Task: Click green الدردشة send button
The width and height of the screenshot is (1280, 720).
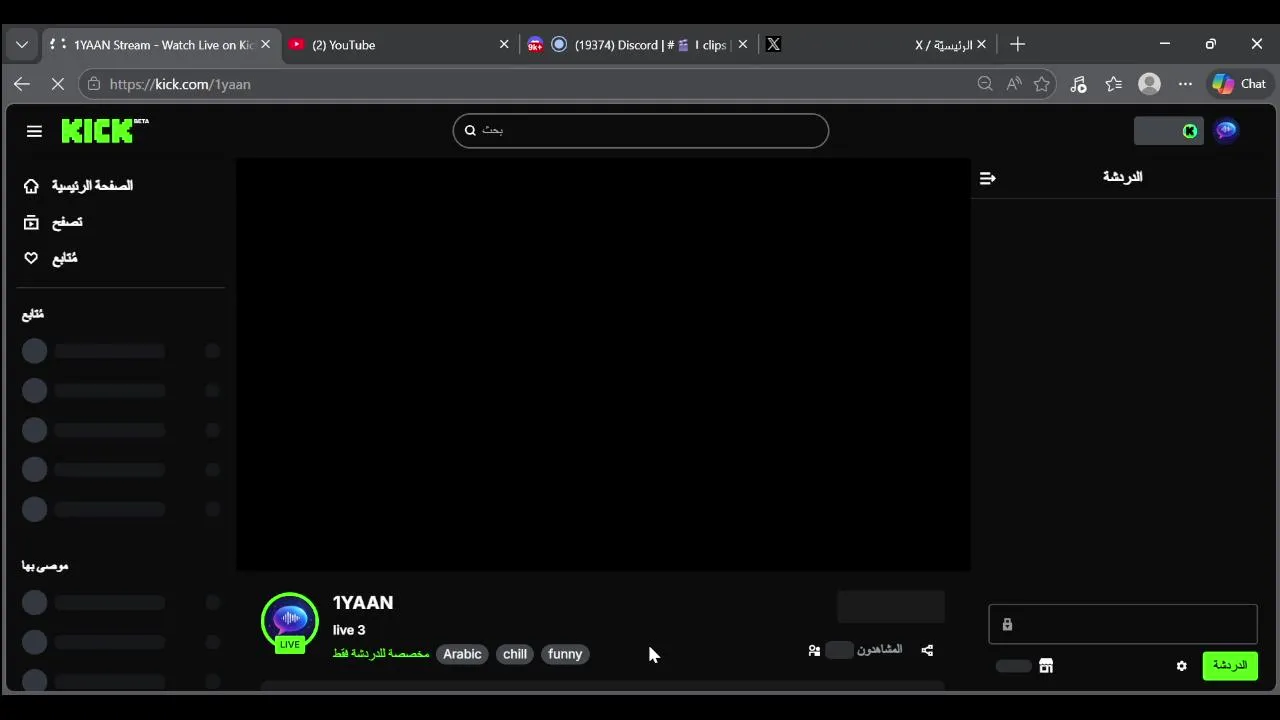Action: coord(1230,666)
